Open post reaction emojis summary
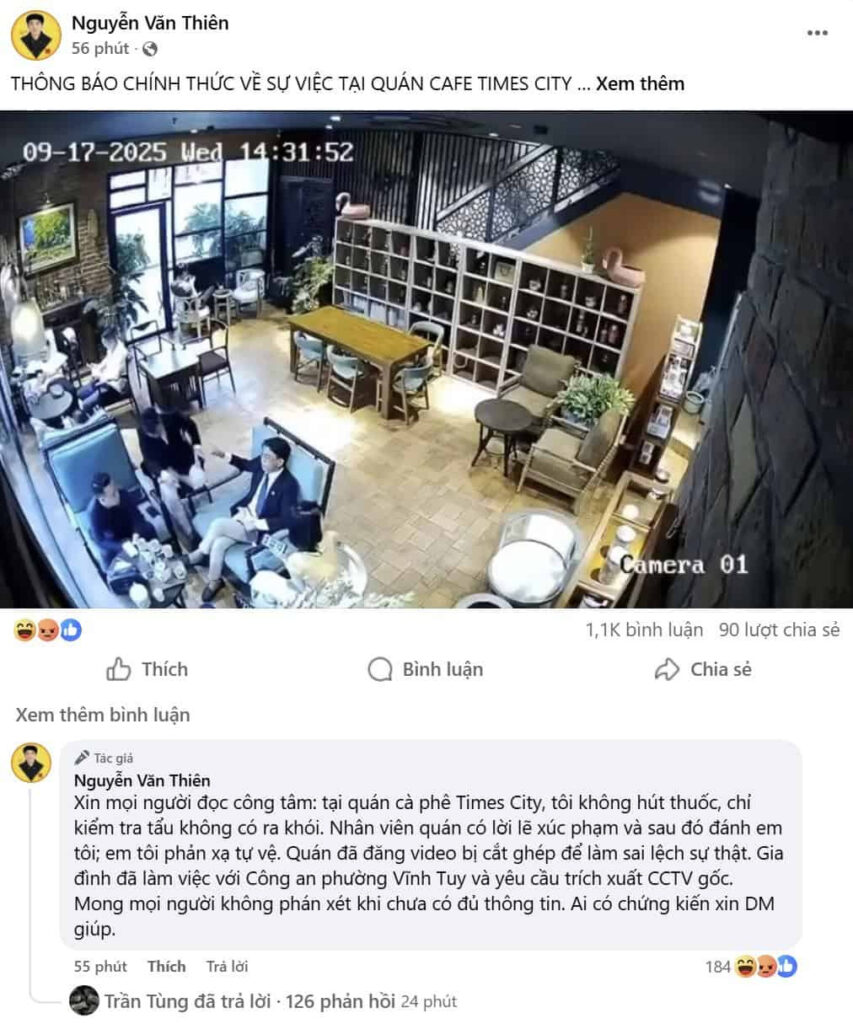Viewport: 853px width, 1024px height. pos(48,630)
